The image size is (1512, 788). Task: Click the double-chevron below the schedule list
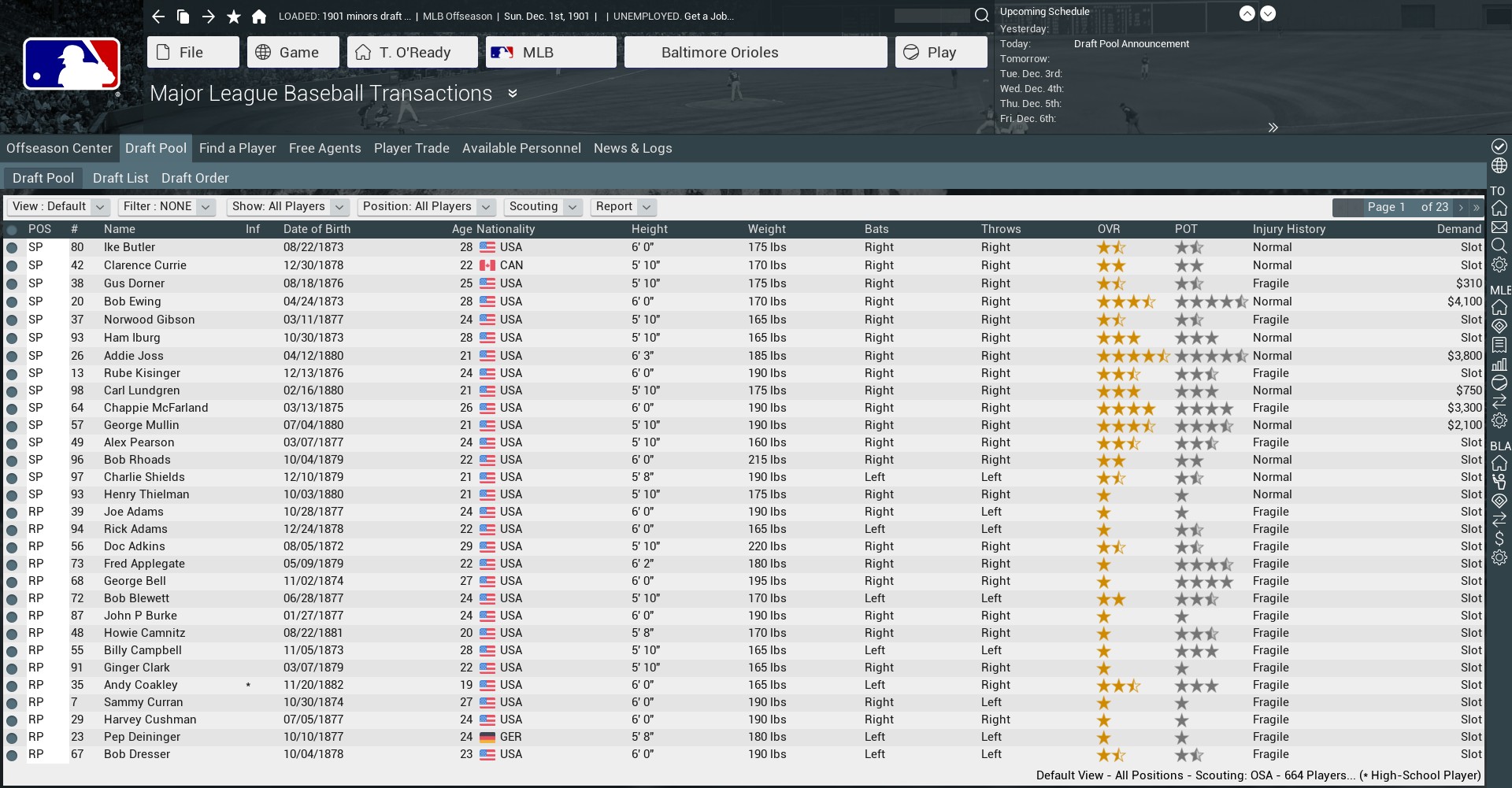point(1273,128)
